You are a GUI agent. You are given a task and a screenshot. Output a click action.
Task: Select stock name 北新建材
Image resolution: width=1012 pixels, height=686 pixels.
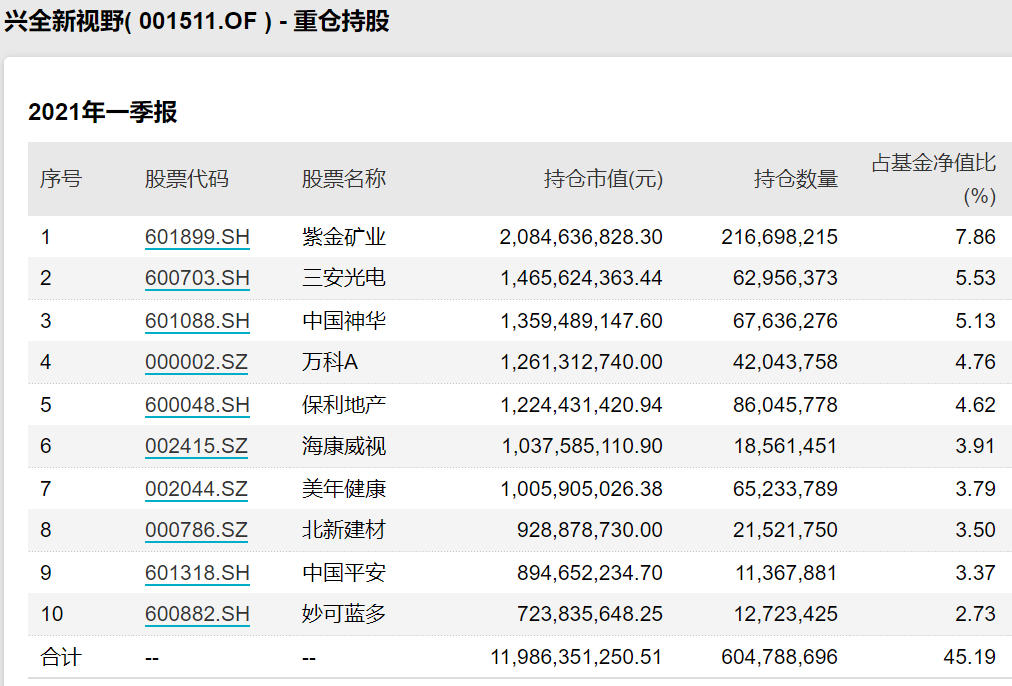[x=343, y=530]
